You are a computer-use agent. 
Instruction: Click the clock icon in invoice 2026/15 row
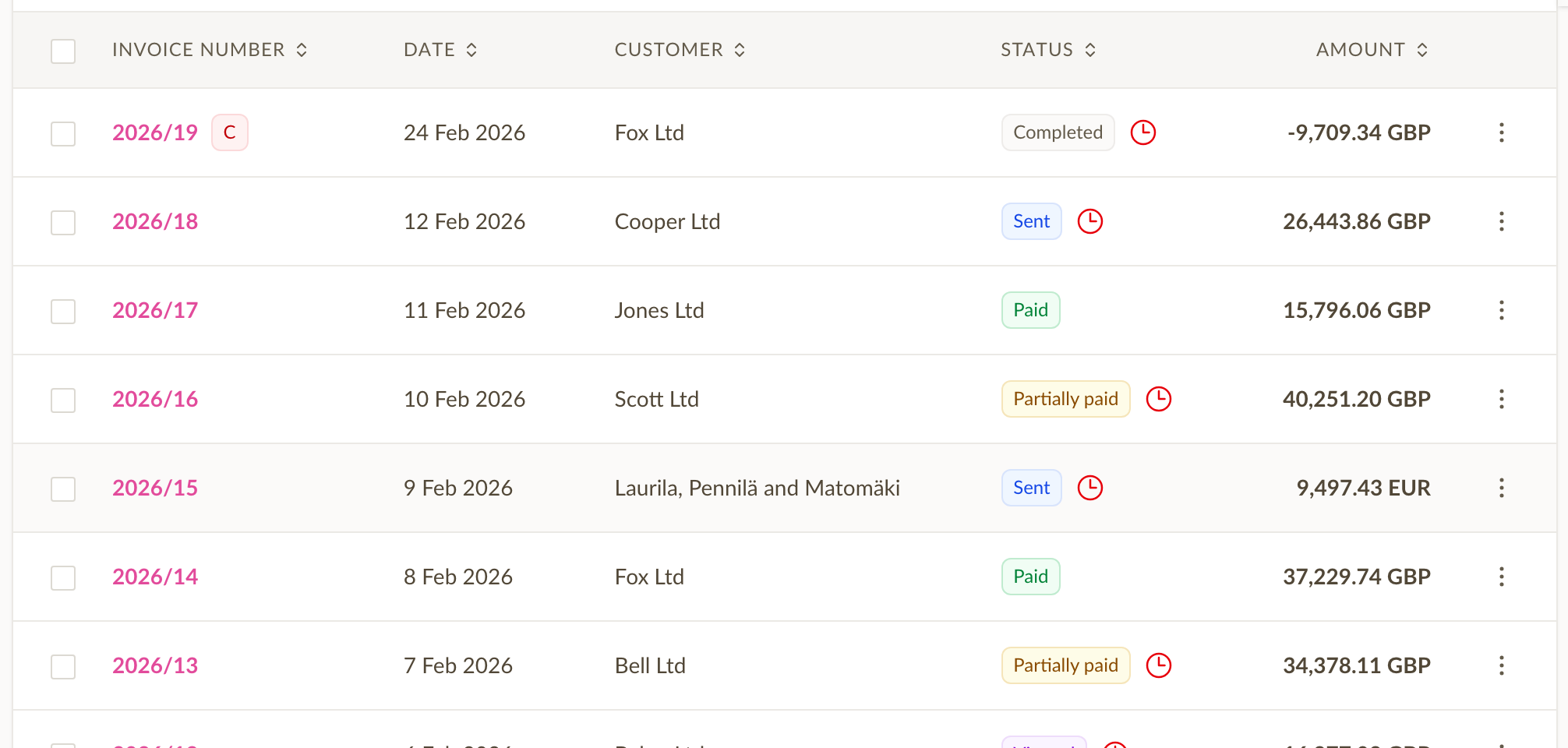point(1090,488)
